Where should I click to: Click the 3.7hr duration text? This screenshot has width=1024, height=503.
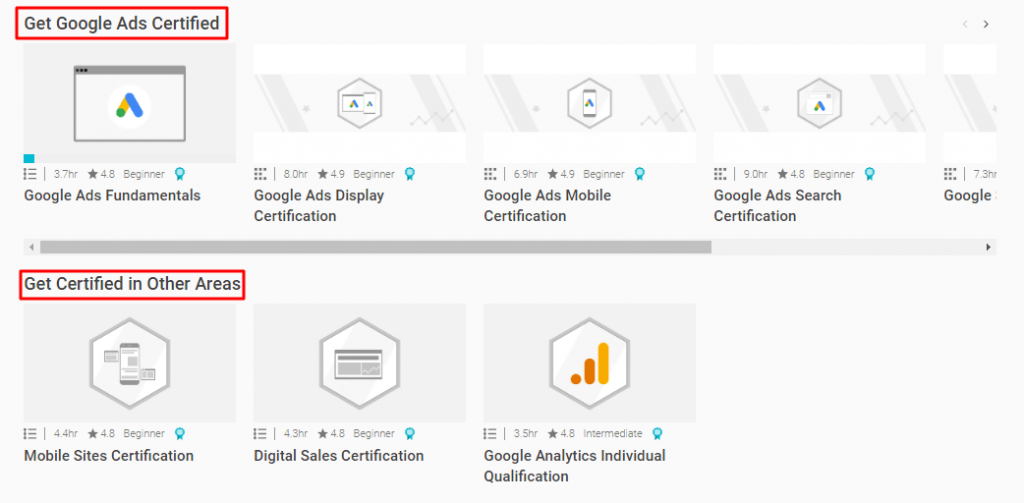(66, 174)
